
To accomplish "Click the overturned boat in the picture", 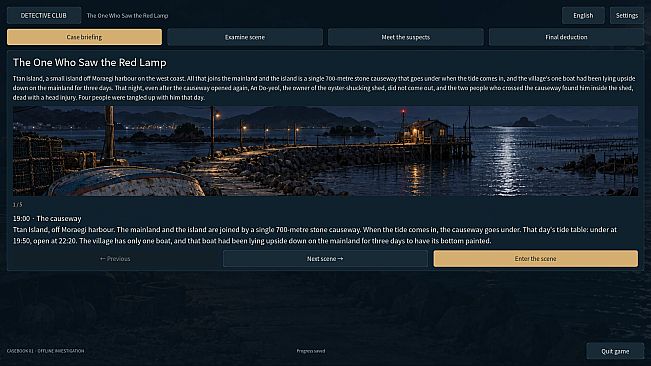I will [126, 182].
